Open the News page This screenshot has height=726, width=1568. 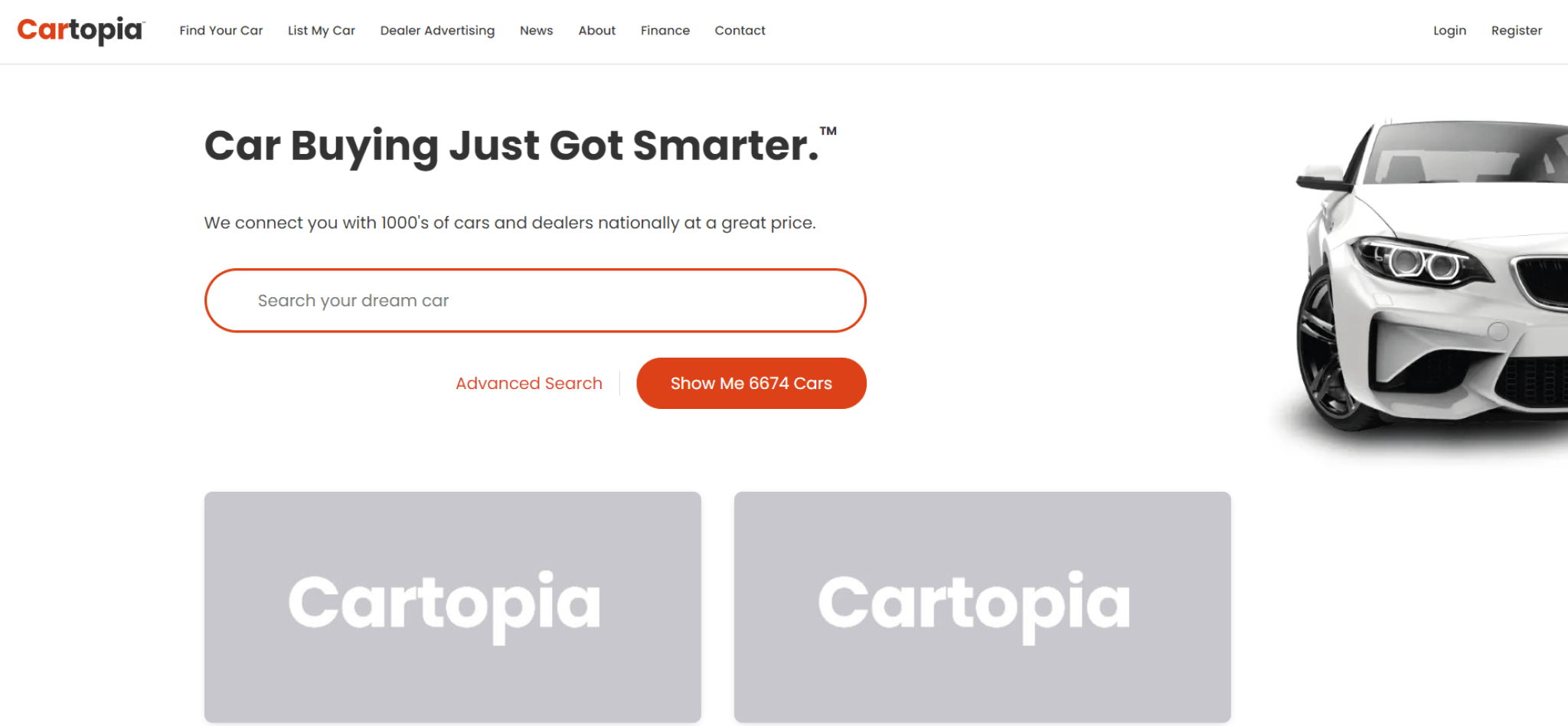[536, 31]
